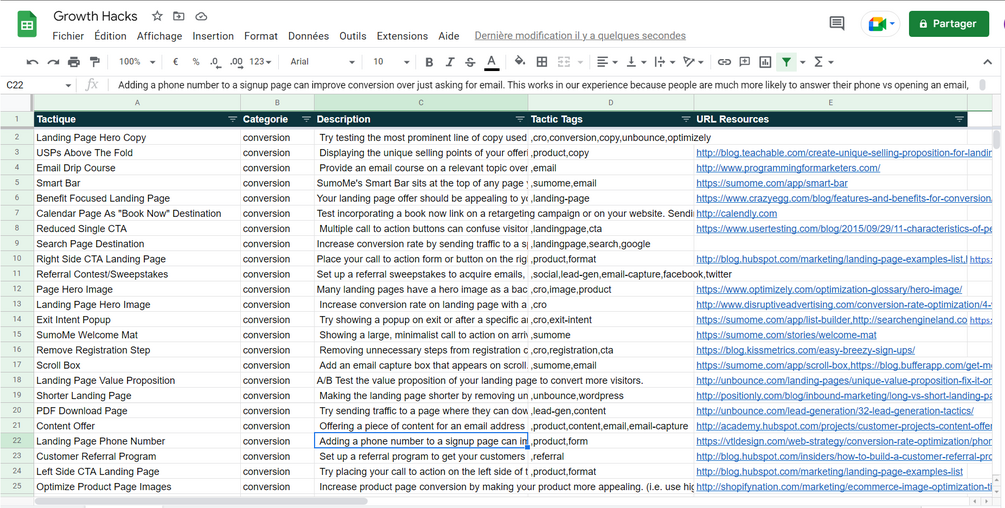Open the Fichier menu
The width and height of the screenshot is (1005, 508).
[68, 36]
